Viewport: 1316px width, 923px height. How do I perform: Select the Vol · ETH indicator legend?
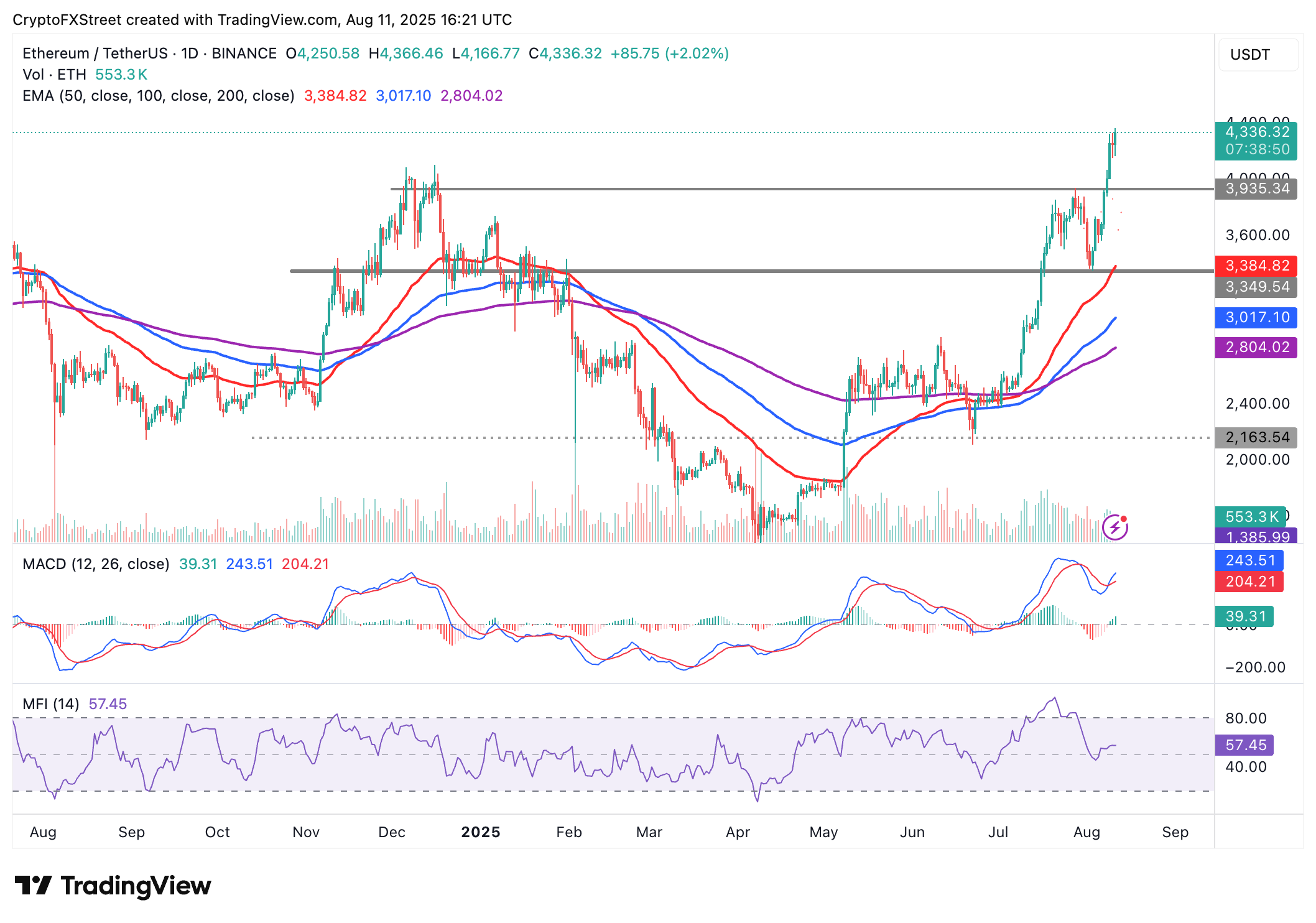54,75
